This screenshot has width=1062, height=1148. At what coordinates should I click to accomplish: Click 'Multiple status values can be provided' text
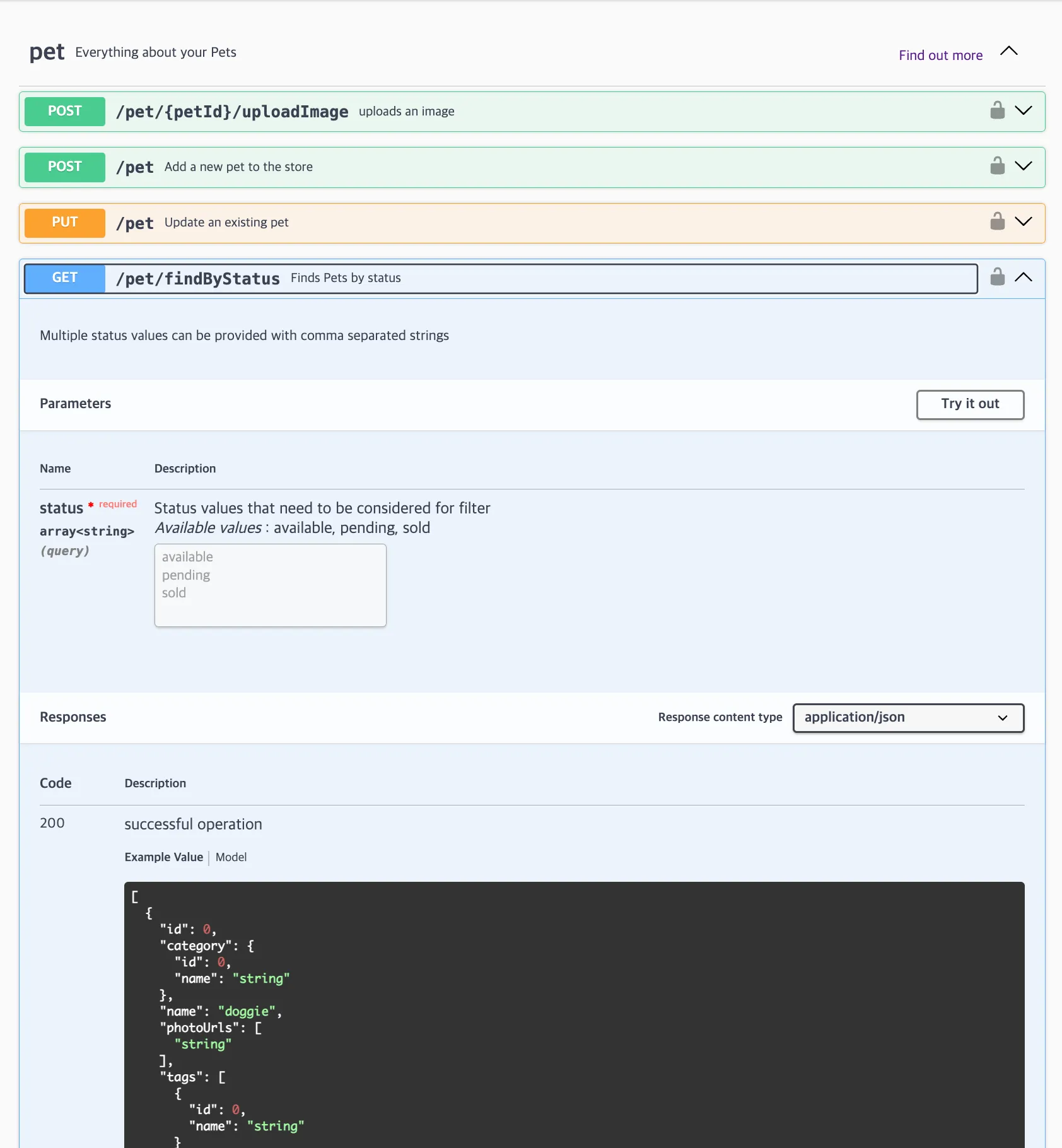[x=244, y=336]
